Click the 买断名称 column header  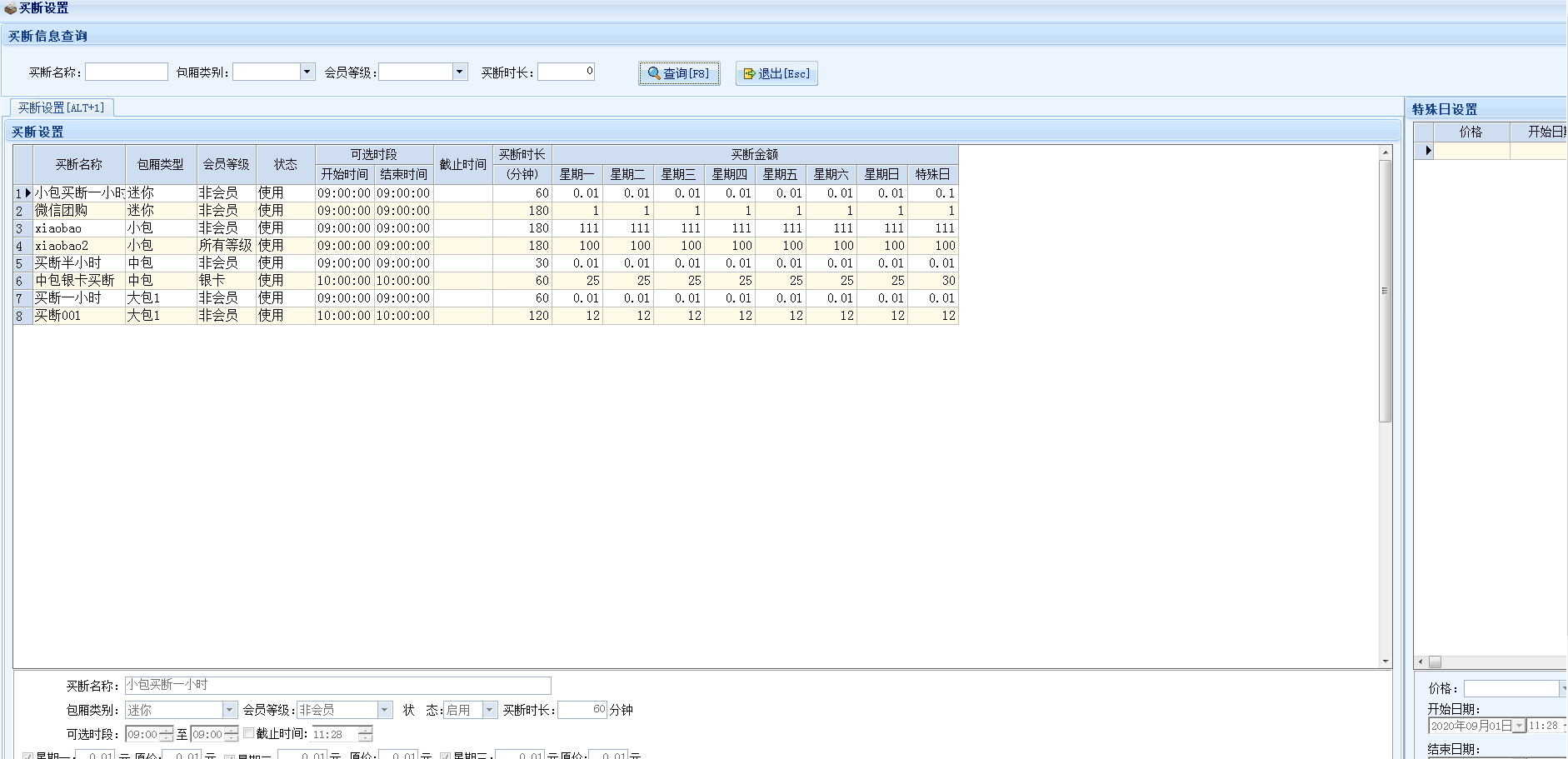point(79,164)
